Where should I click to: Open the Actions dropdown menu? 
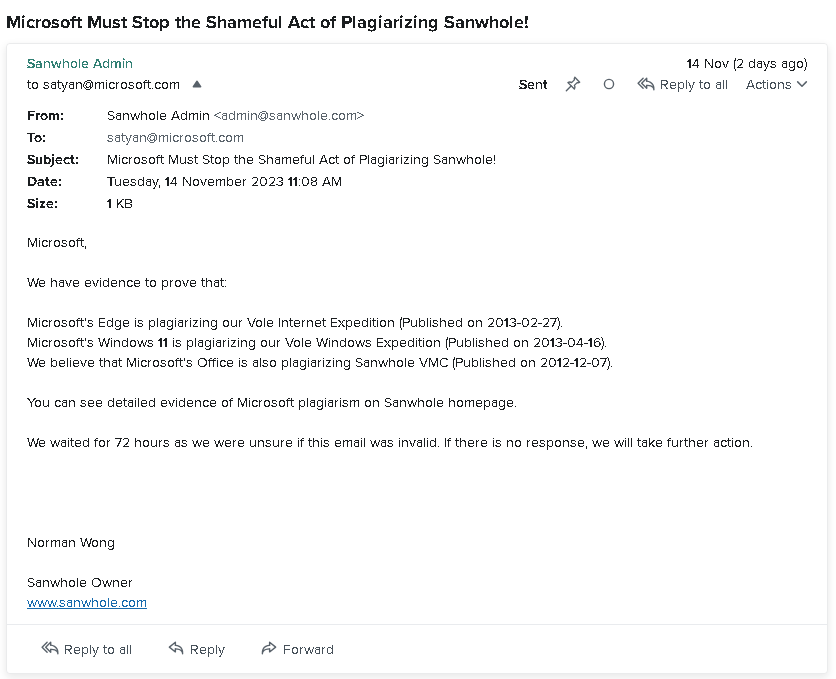tap(776, 85)
